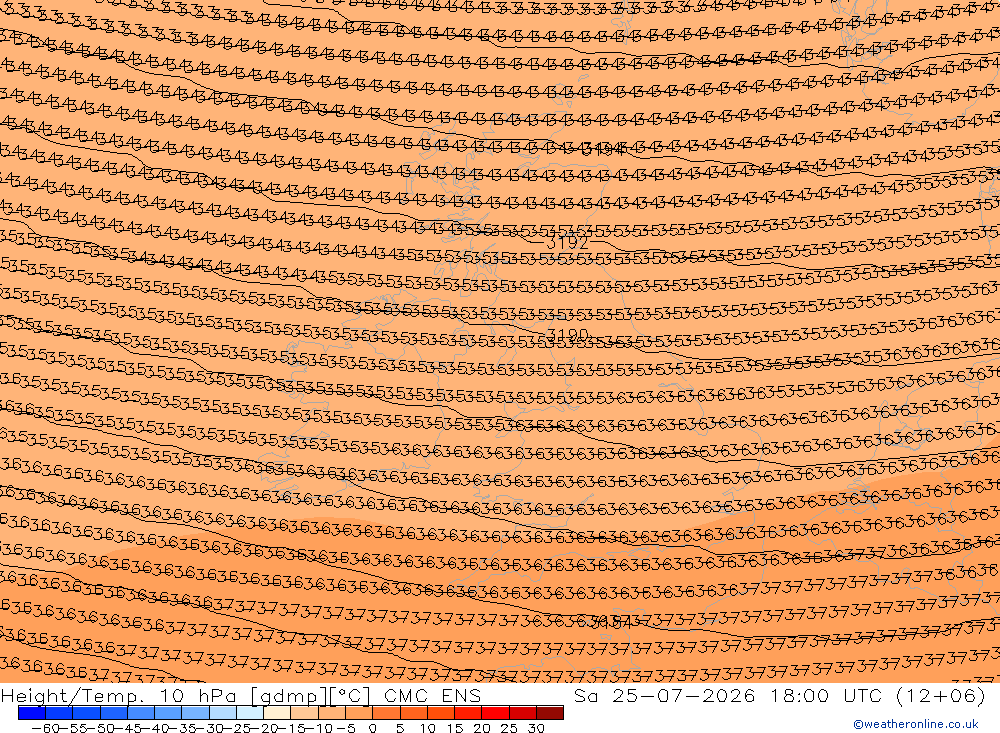Select the '10' legend value
The image size is (1000, 733).
(x=427, y=728)
